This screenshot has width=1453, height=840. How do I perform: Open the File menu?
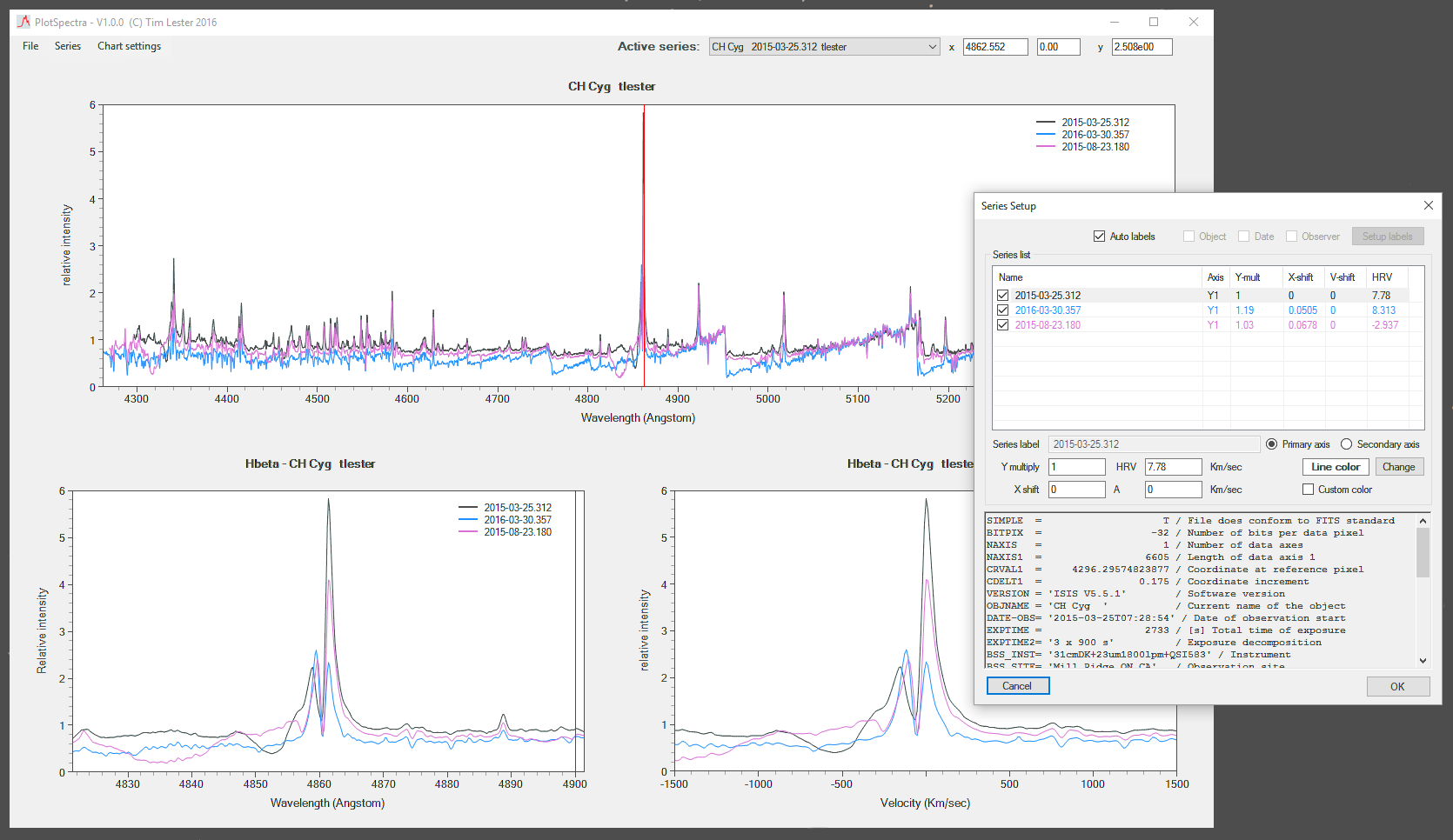click(30, 46)
